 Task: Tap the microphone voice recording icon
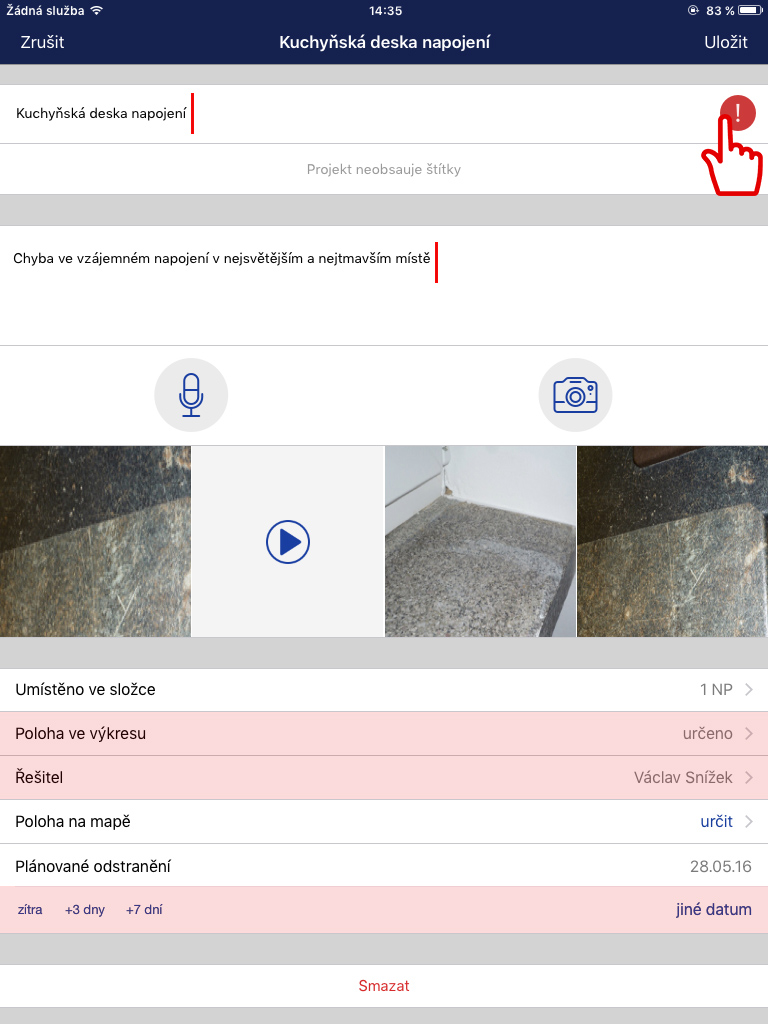pyautogui.click(x=191, y=395)
